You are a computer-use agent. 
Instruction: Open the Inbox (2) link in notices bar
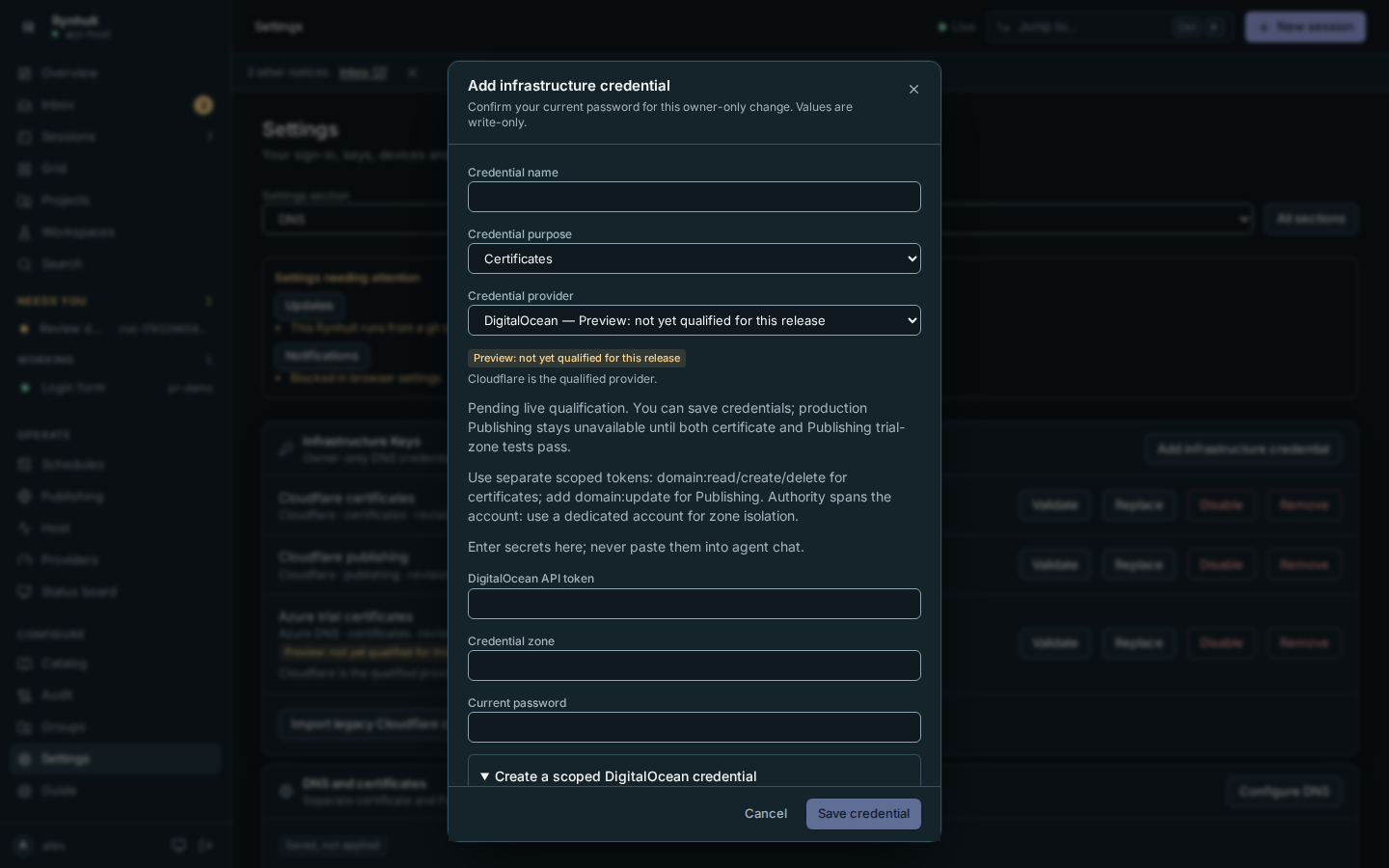[x=363, y=72]
